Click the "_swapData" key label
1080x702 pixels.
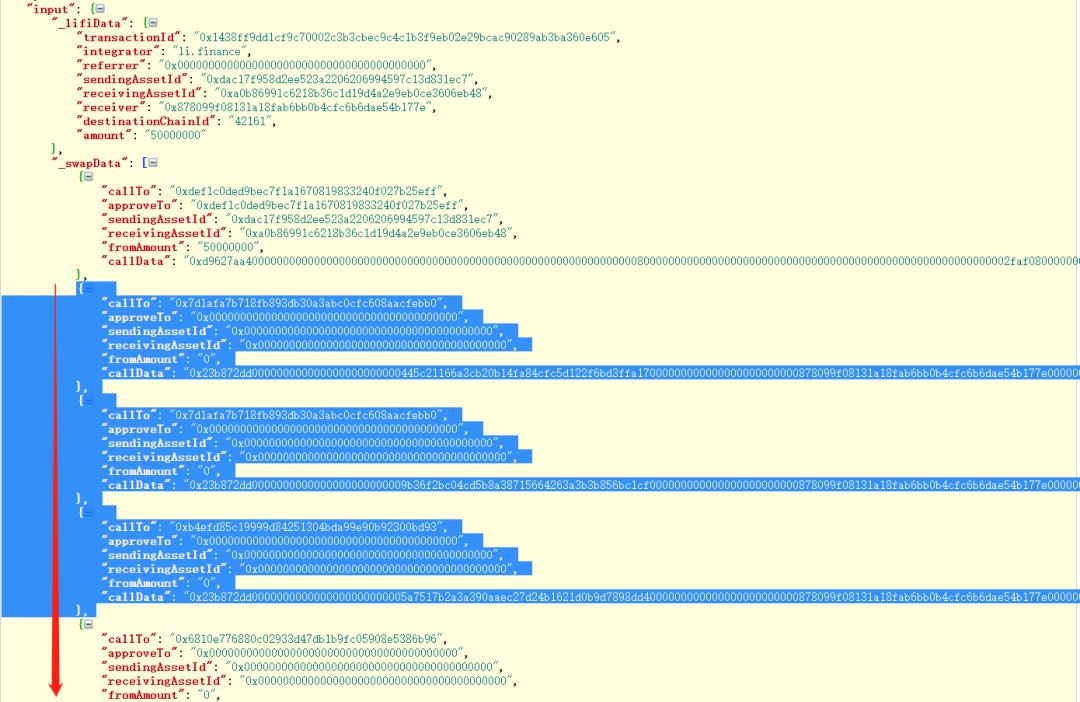tap(93, 163)
